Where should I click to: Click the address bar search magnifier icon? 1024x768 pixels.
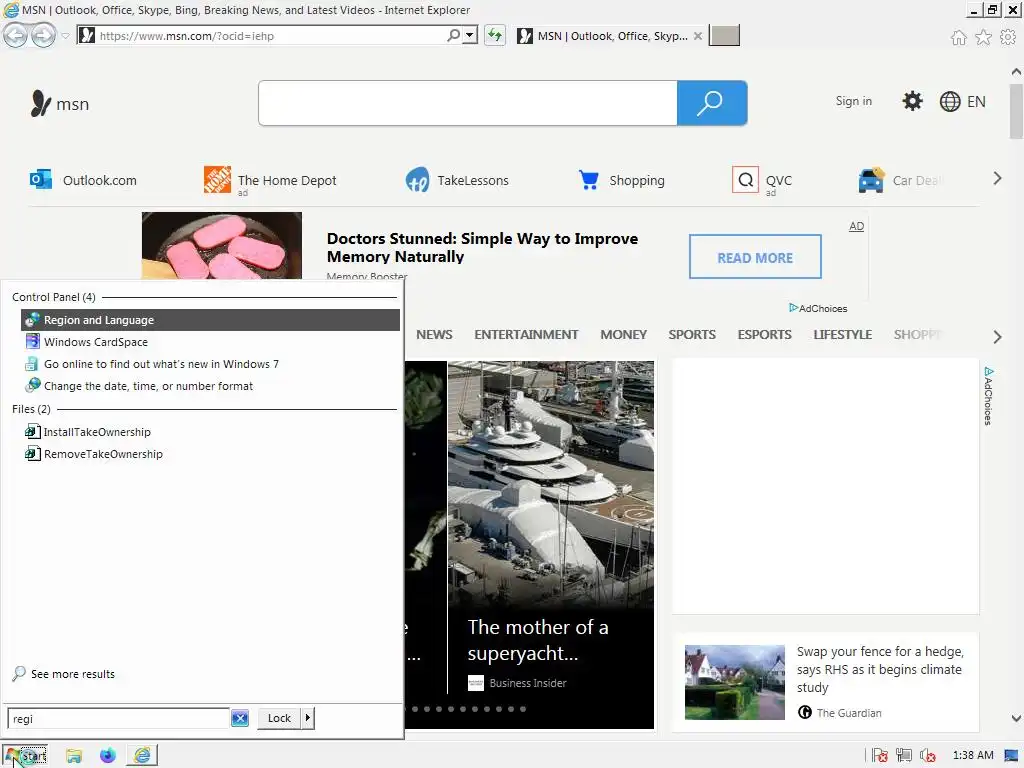tap(453, 35)
